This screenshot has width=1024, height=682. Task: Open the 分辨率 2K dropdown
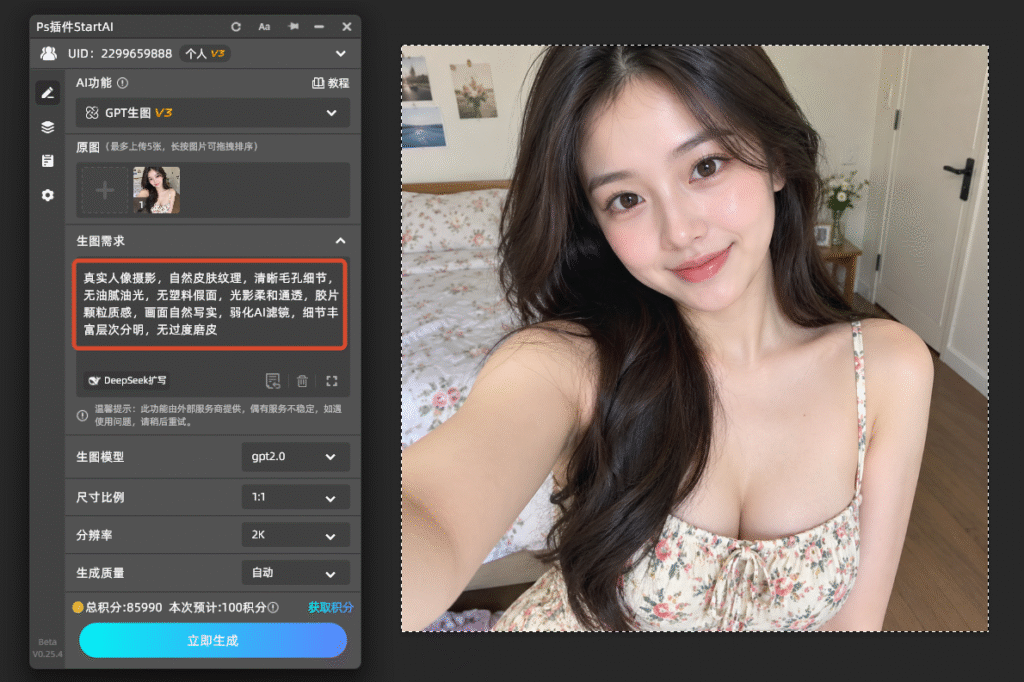[295, 535]
